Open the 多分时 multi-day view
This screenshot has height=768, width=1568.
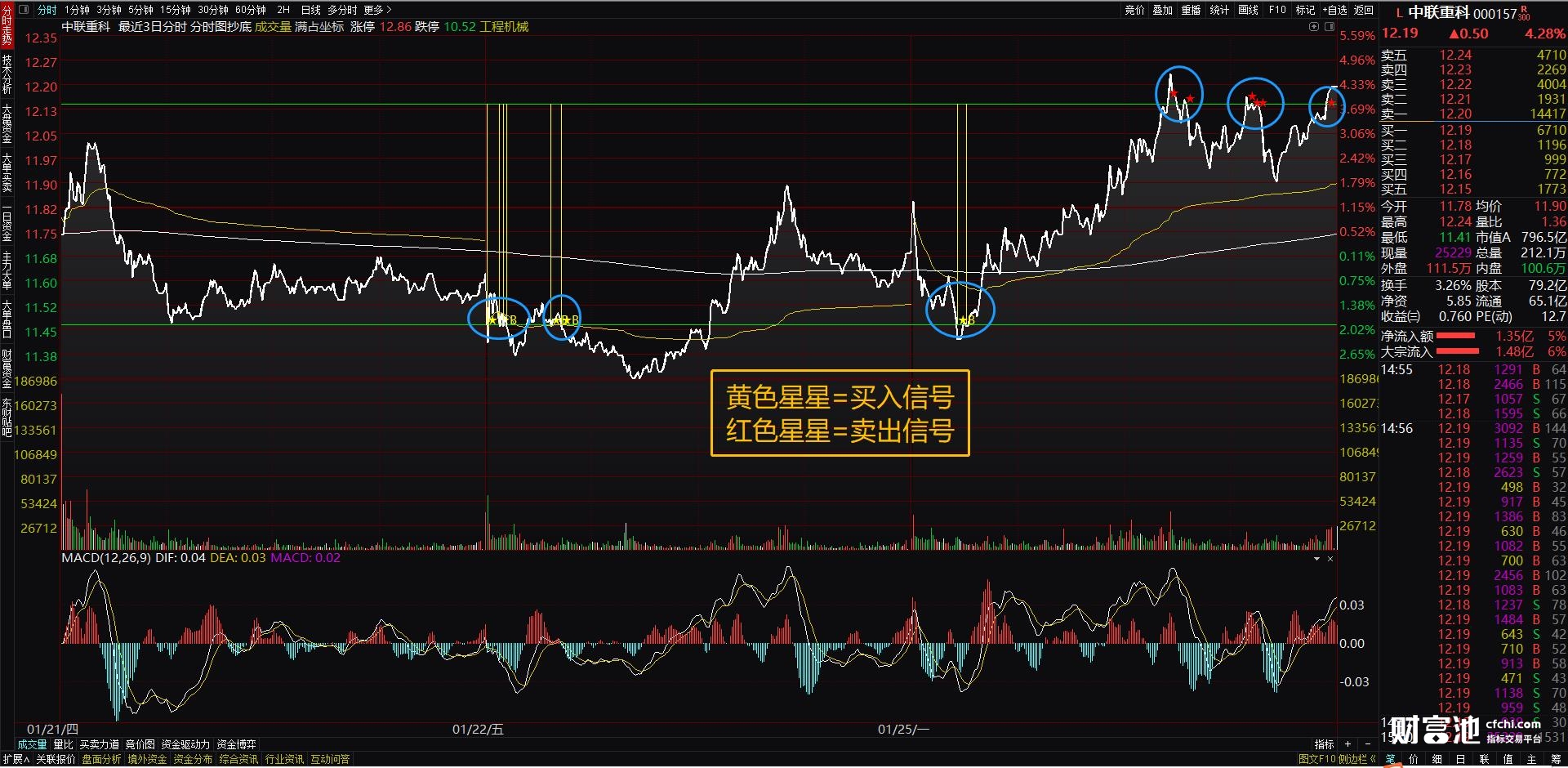point(342,10)
